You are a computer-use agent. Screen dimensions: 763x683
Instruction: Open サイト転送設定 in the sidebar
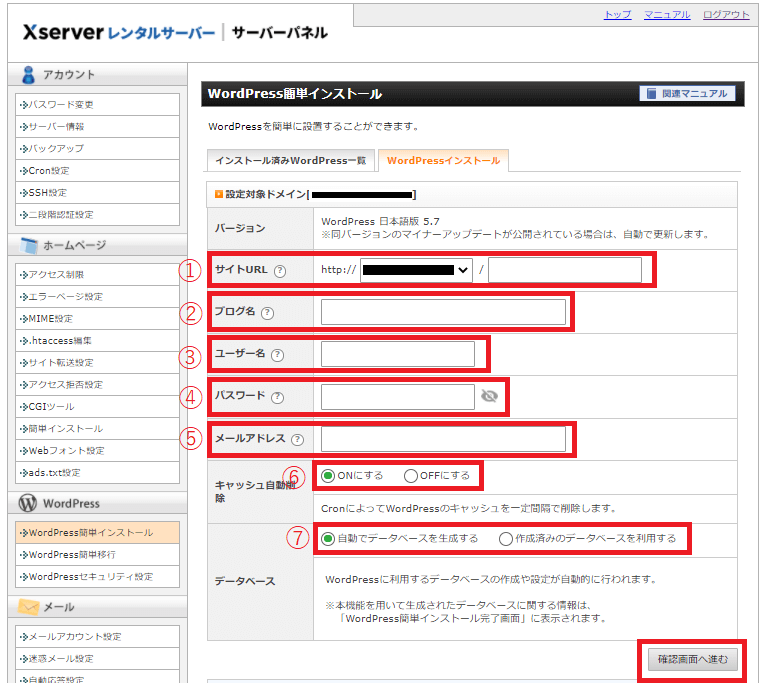coord(97,362)
